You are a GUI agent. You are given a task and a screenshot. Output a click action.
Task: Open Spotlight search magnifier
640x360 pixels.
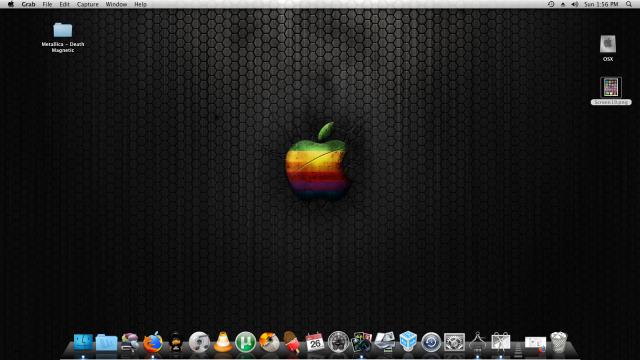[x=629, y=4]
